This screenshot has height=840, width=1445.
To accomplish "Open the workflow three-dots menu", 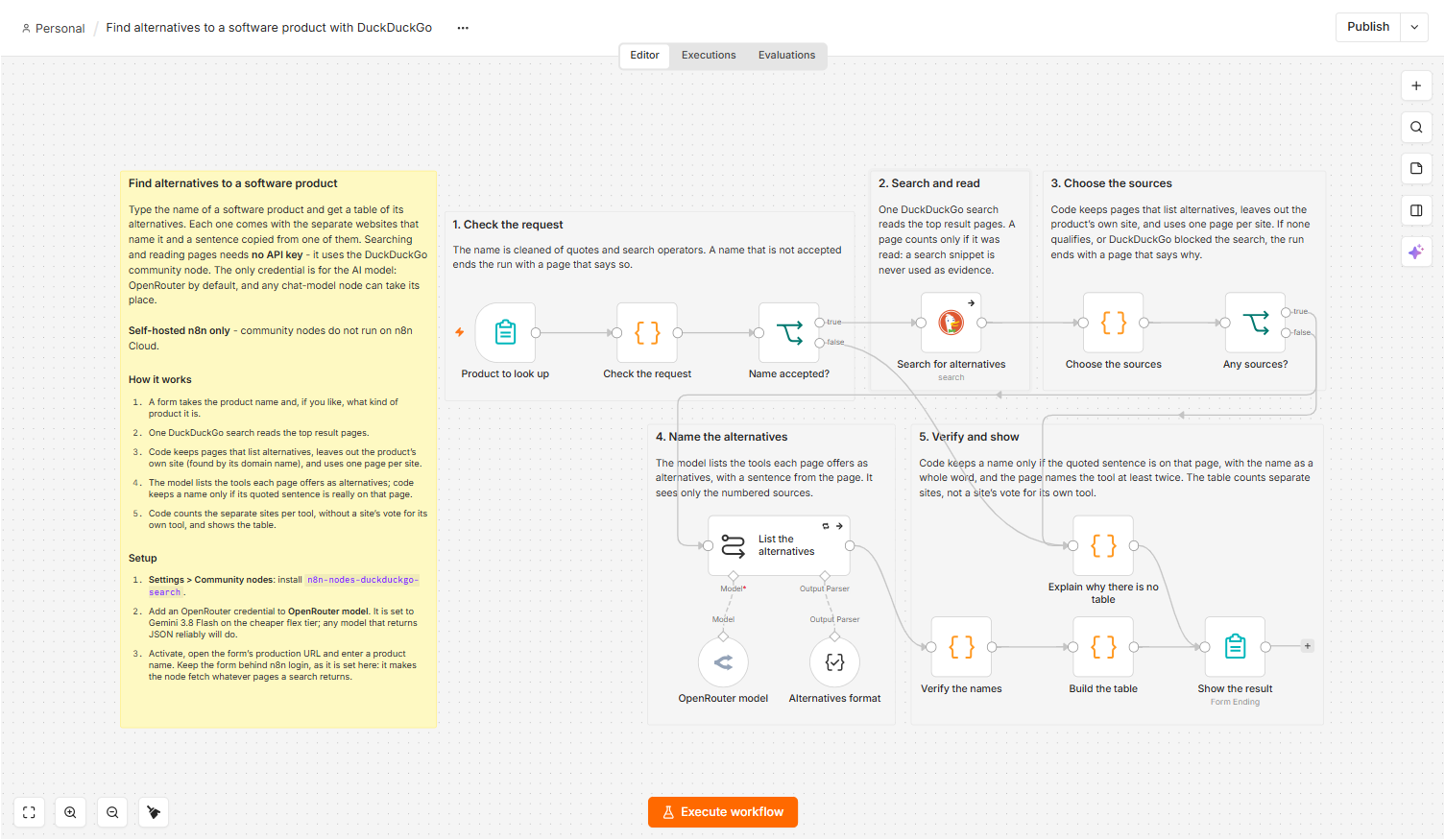I will (463, 28).
